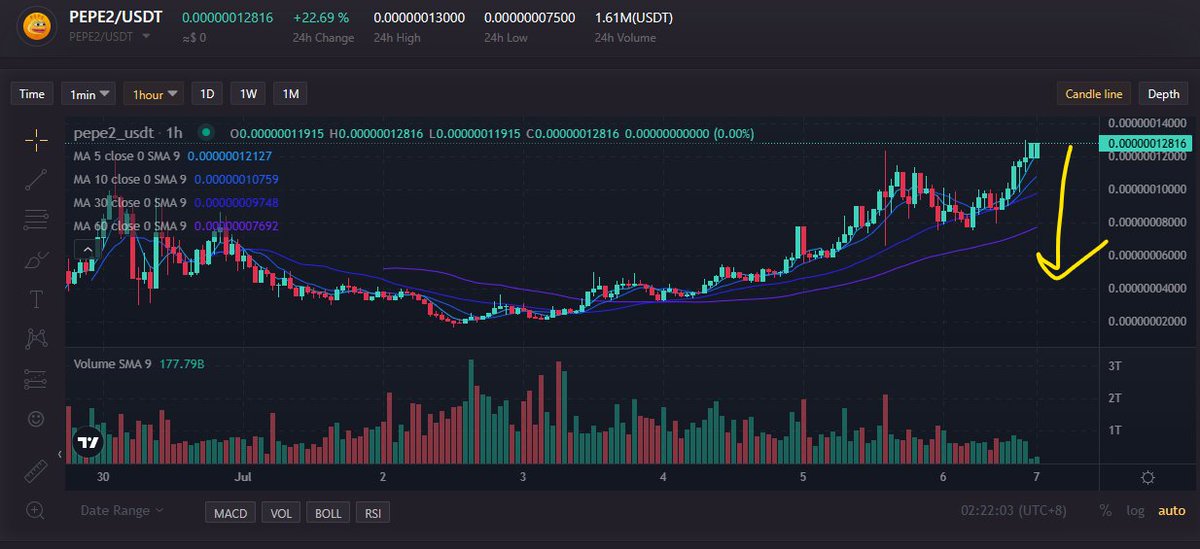Collapse the indicator legend list
1200x549 pixels.
[88, 248]
